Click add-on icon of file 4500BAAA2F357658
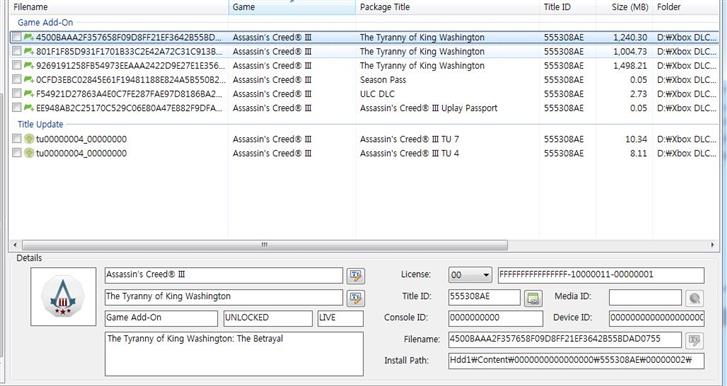The width and height of the screenshot is (727, 386). (29, 37)
